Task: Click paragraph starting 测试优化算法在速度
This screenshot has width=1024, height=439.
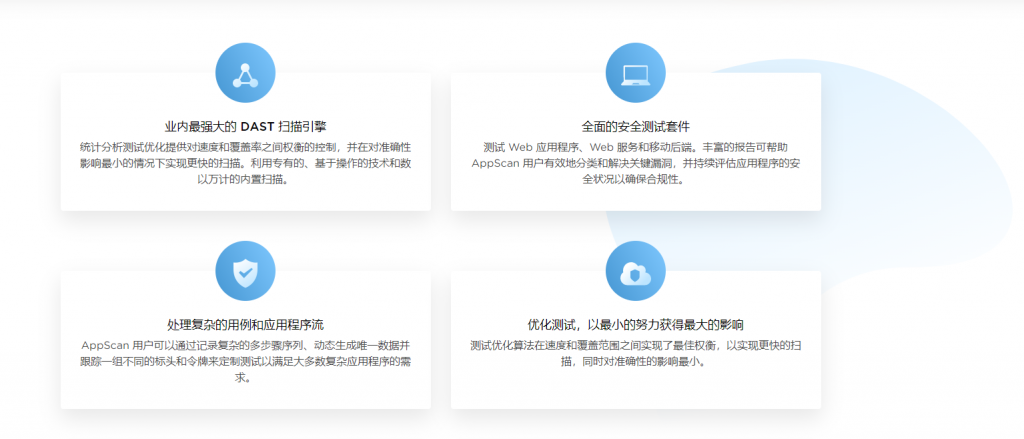Action: (x=635, y=353)
